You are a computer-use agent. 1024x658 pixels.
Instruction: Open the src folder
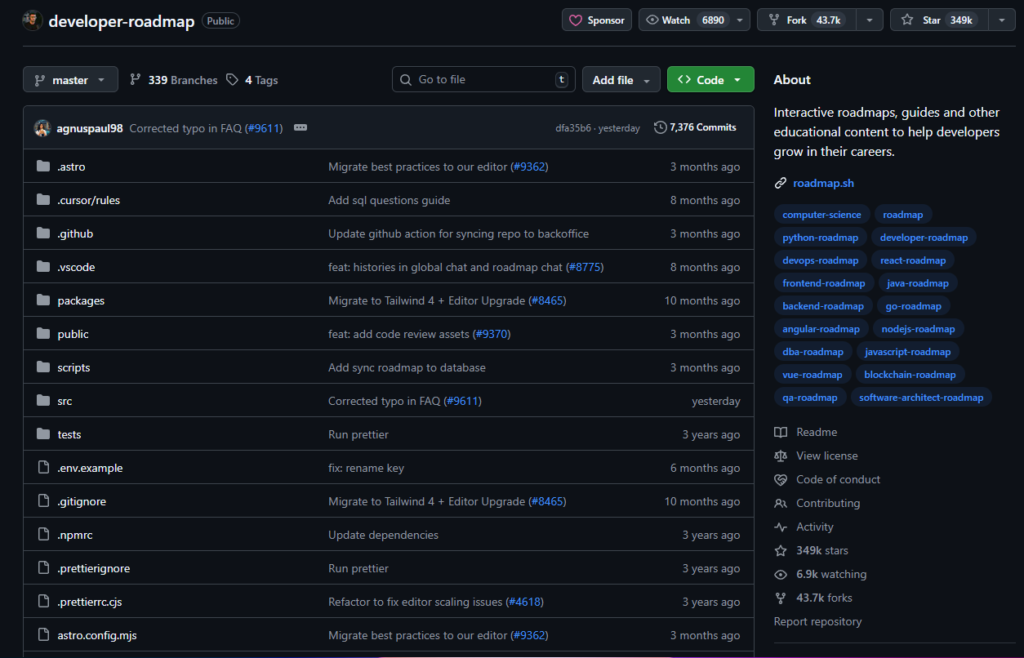click(65, 401)
